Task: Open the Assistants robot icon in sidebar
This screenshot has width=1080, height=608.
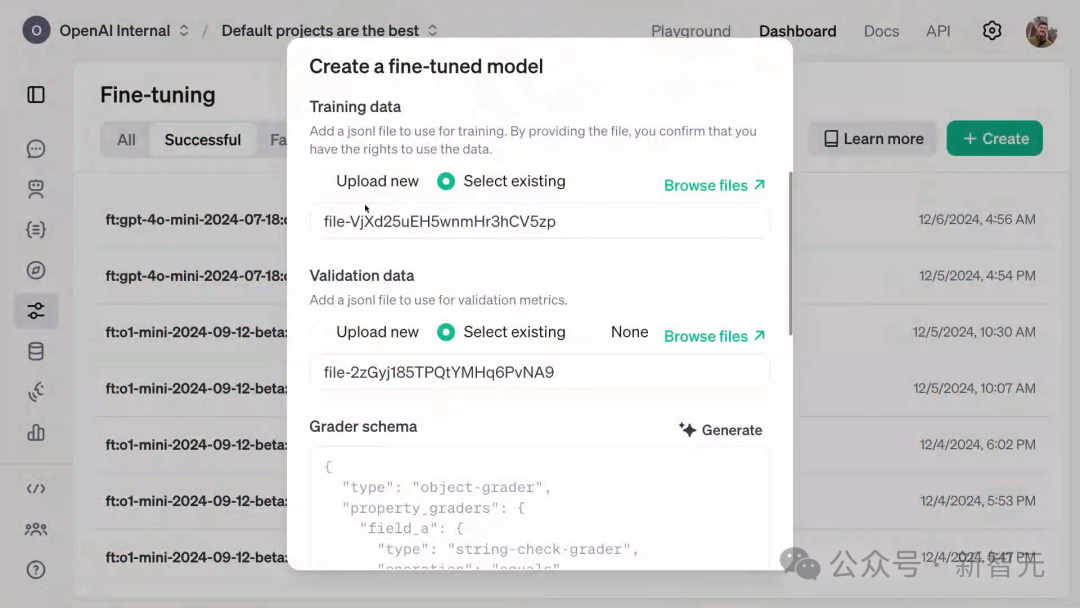Action: (36, 189)
